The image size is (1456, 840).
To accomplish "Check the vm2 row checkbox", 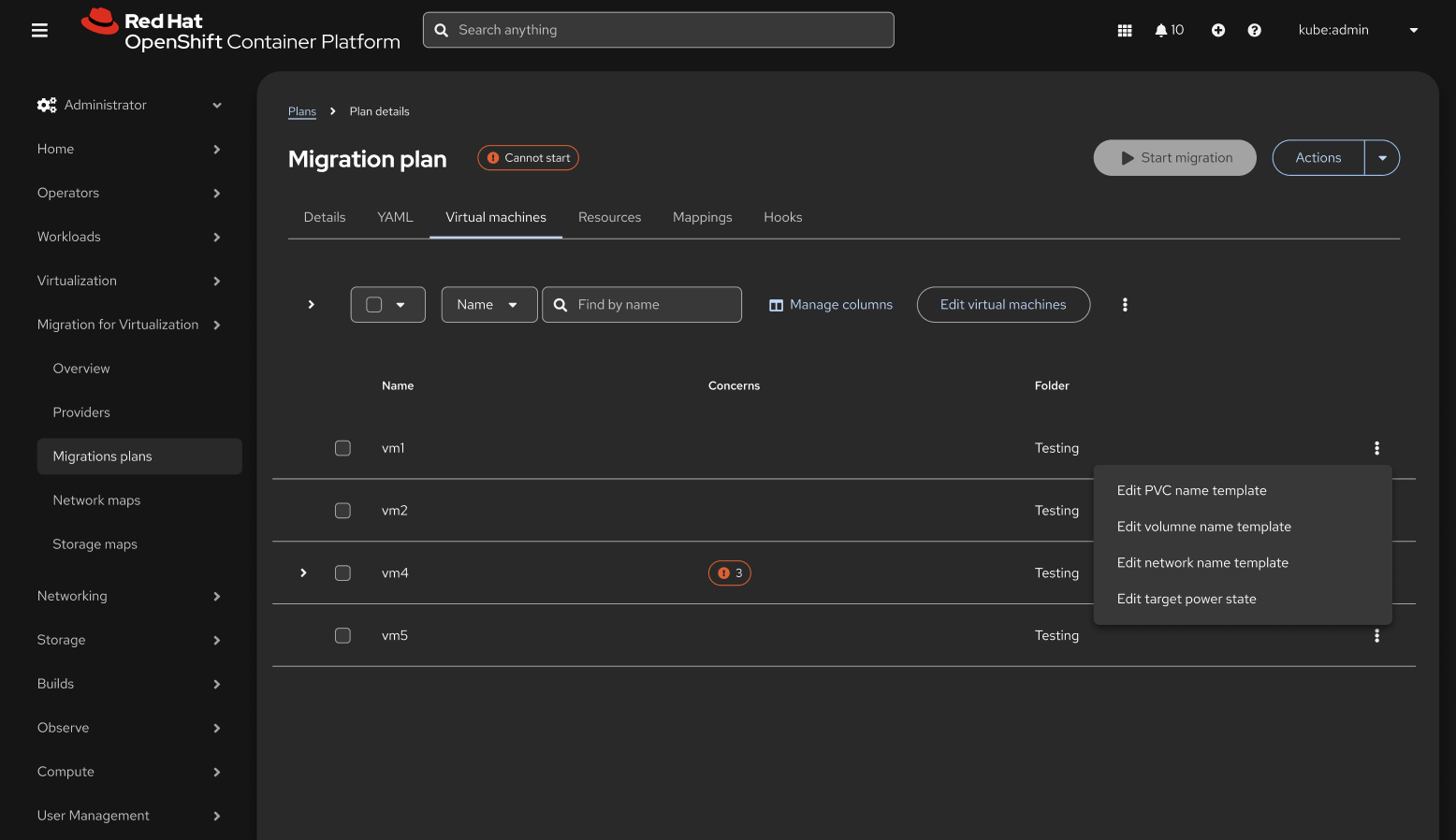I will (342, 511).
